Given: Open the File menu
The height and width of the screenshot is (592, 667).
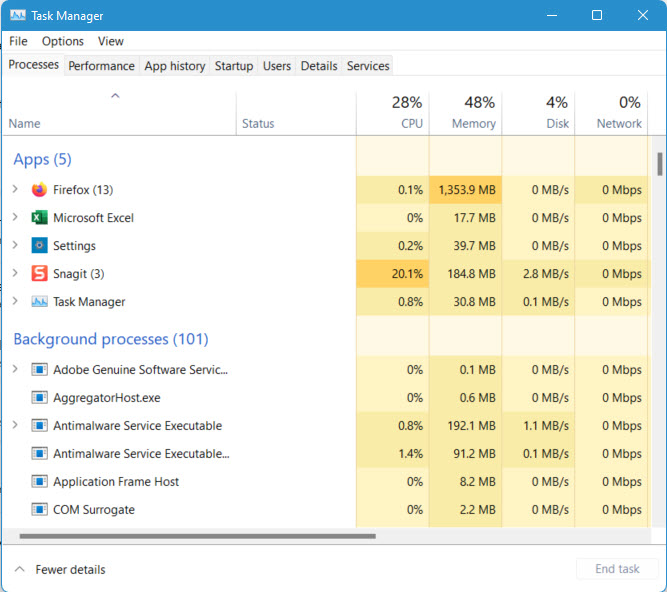Looking at the screenshot, I should pos(18,41).
